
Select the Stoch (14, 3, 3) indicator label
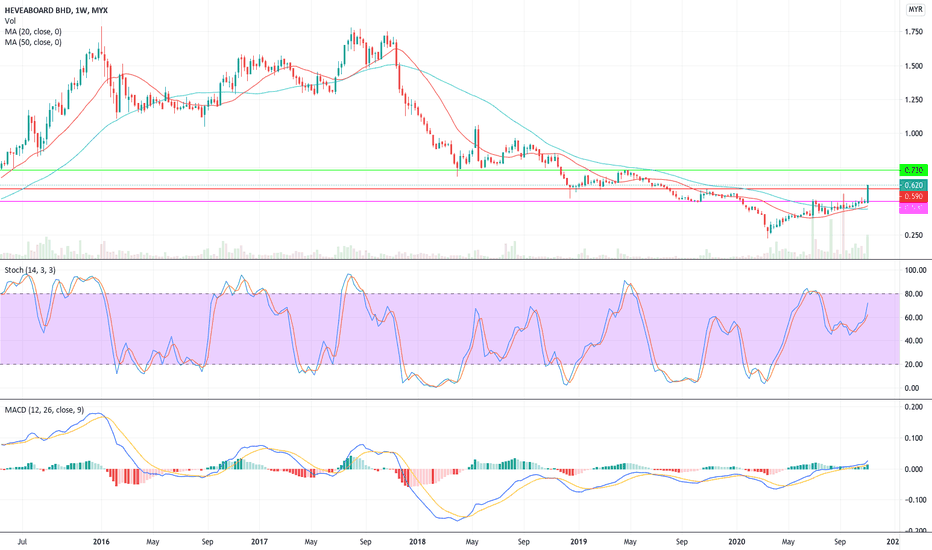(x=30, y=270)
